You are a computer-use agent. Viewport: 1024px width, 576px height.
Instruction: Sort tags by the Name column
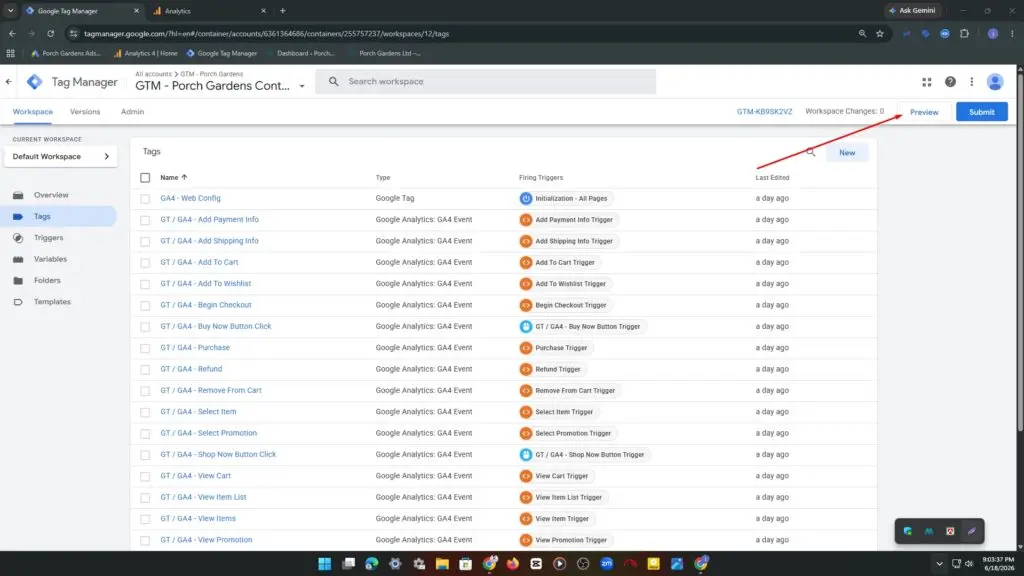click(x=174, y=178)
